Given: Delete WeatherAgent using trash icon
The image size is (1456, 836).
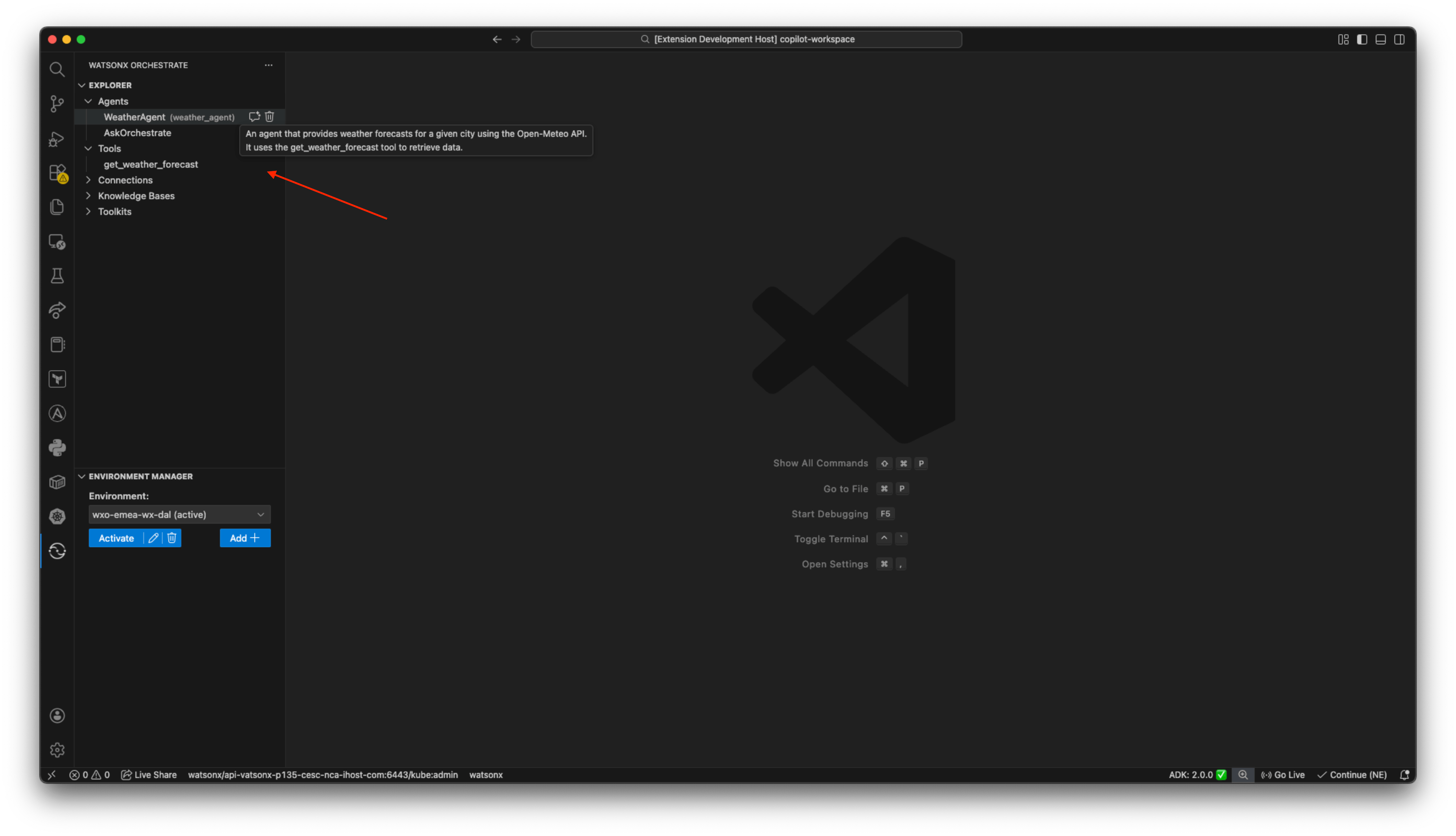Looking at the screenshot, I should (269, 116).
